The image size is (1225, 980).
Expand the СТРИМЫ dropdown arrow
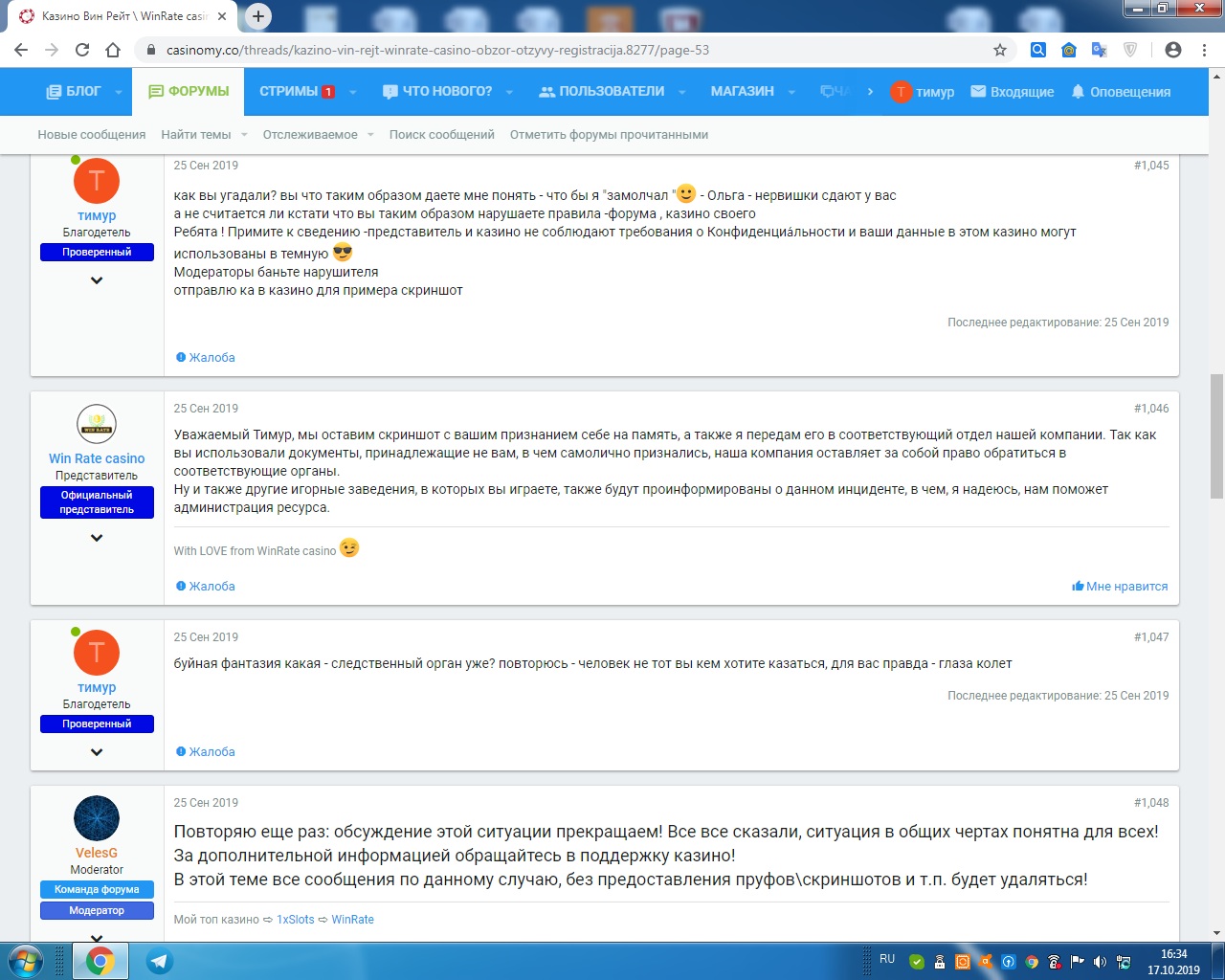tap(353, 92)
